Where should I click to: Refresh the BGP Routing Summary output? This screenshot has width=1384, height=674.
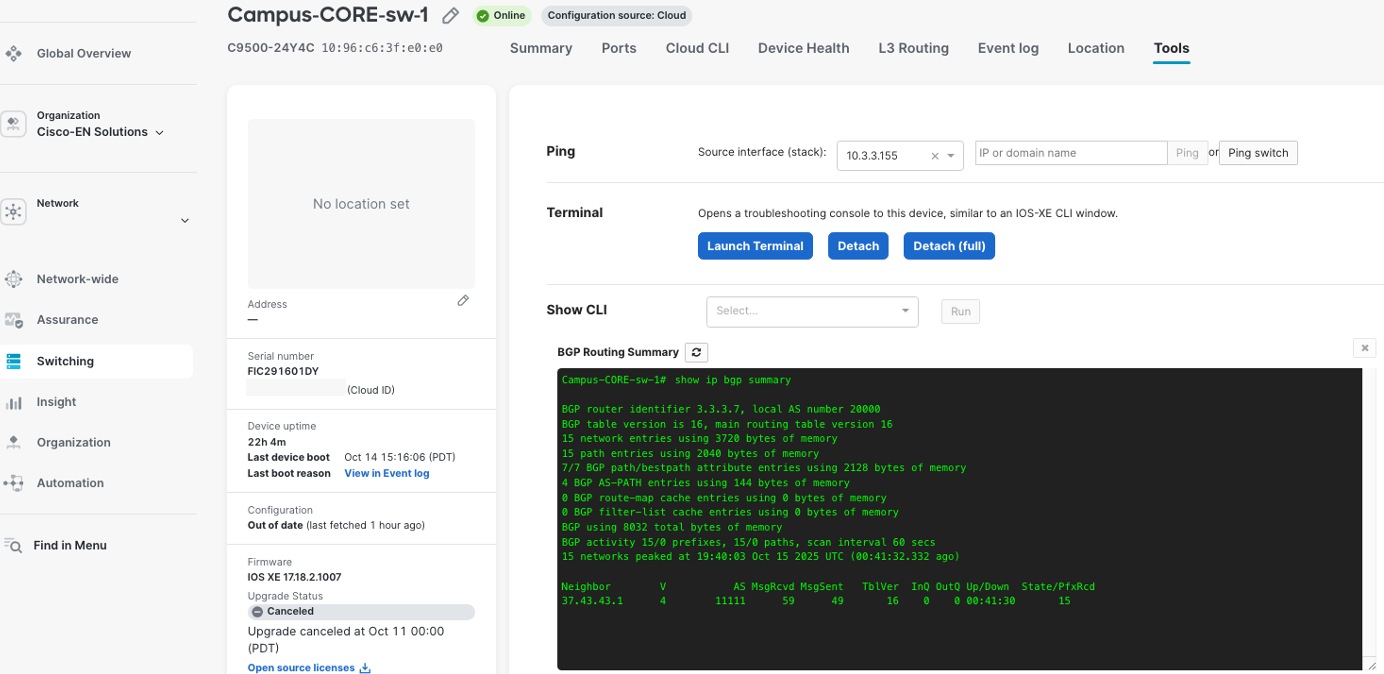point(697,352)
